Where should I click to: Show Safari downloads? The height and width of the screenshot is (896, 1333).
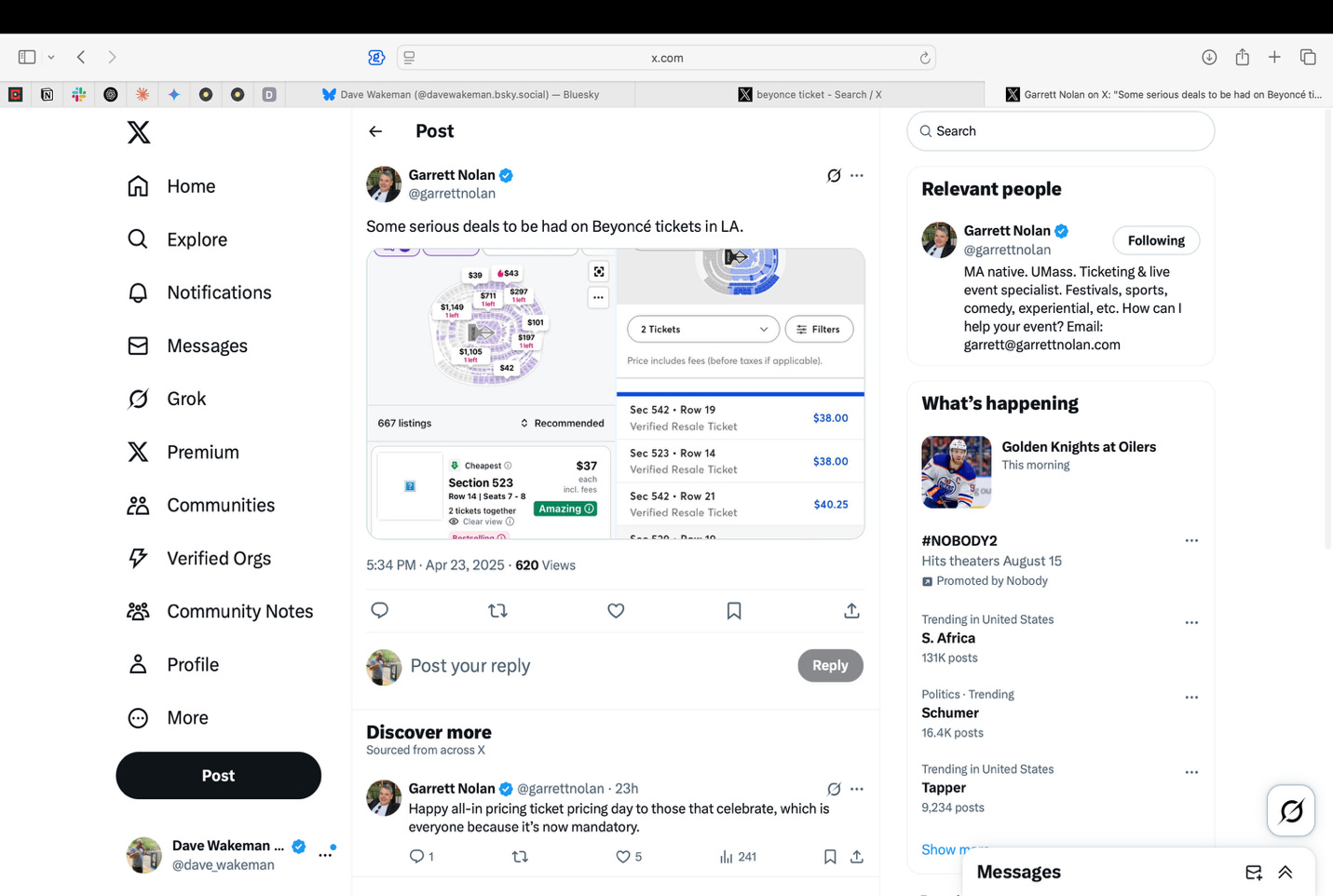pyautogui.click(x=1209, y=57)
